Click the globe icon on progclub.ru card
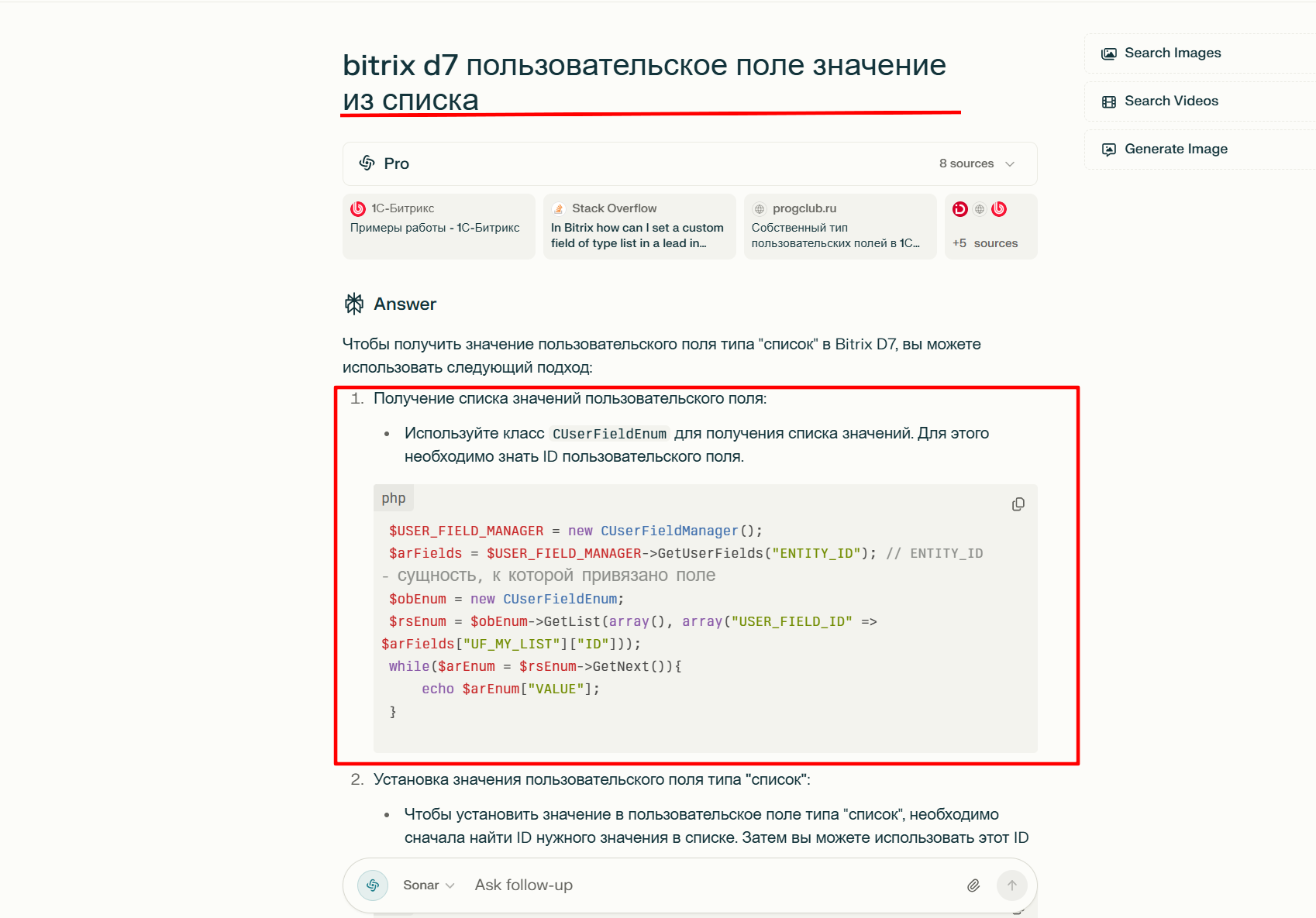 click(x=758, y=208)
